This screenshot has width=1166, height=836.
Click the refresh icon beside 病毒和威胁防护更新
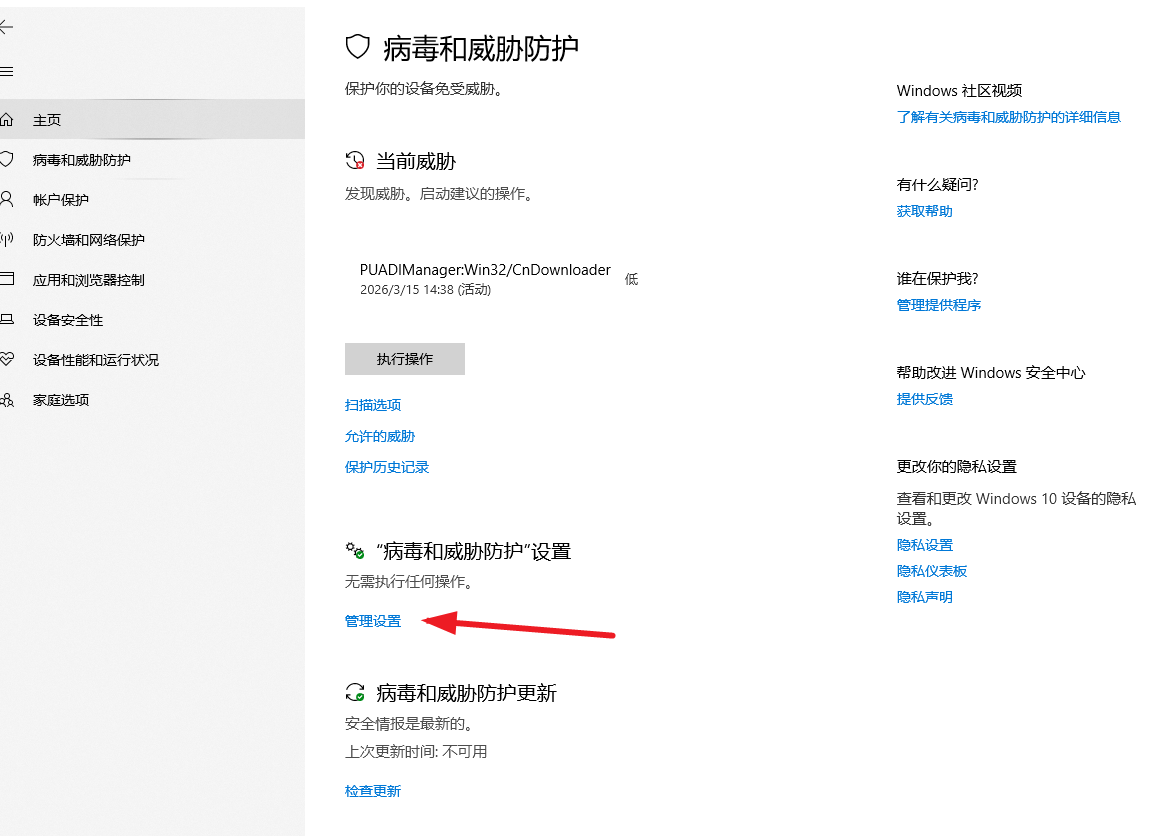point(355,692)
